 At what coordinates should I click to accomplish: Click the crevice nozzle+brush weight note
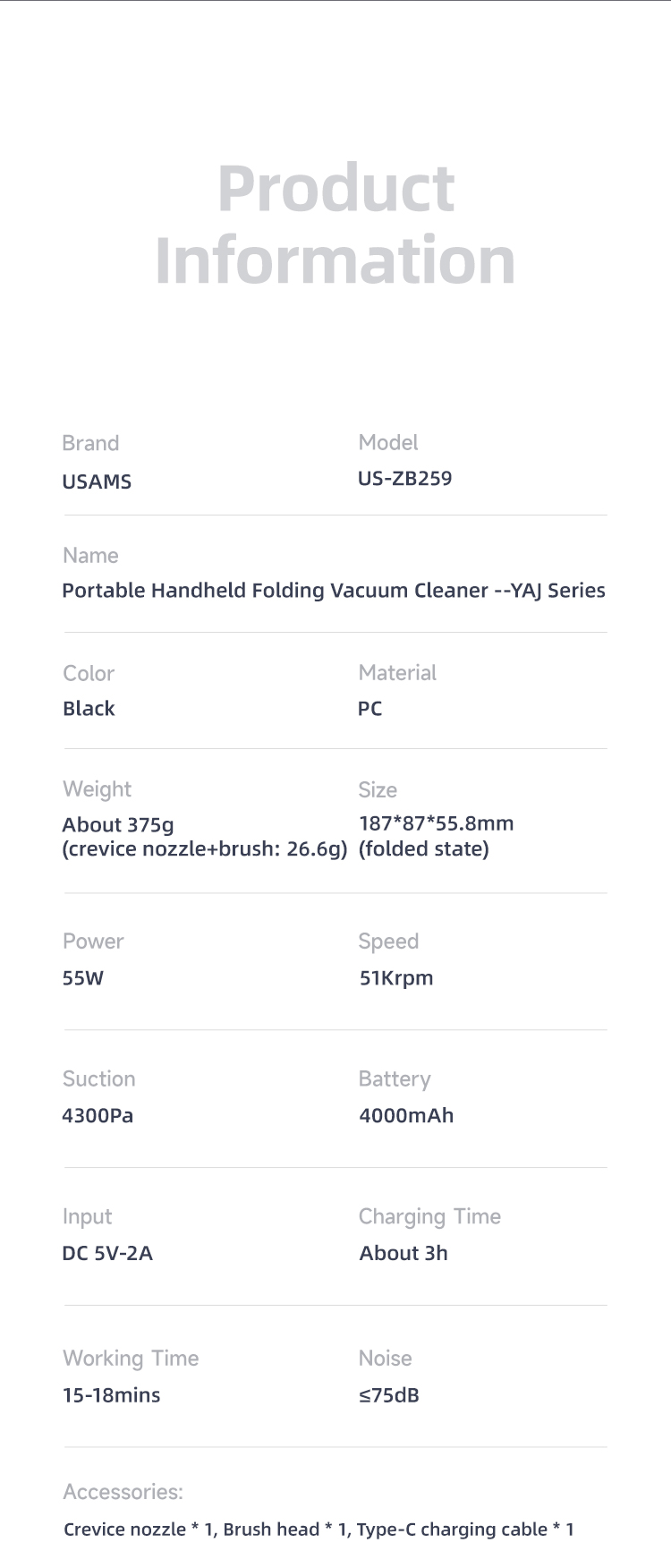[205, 848]
